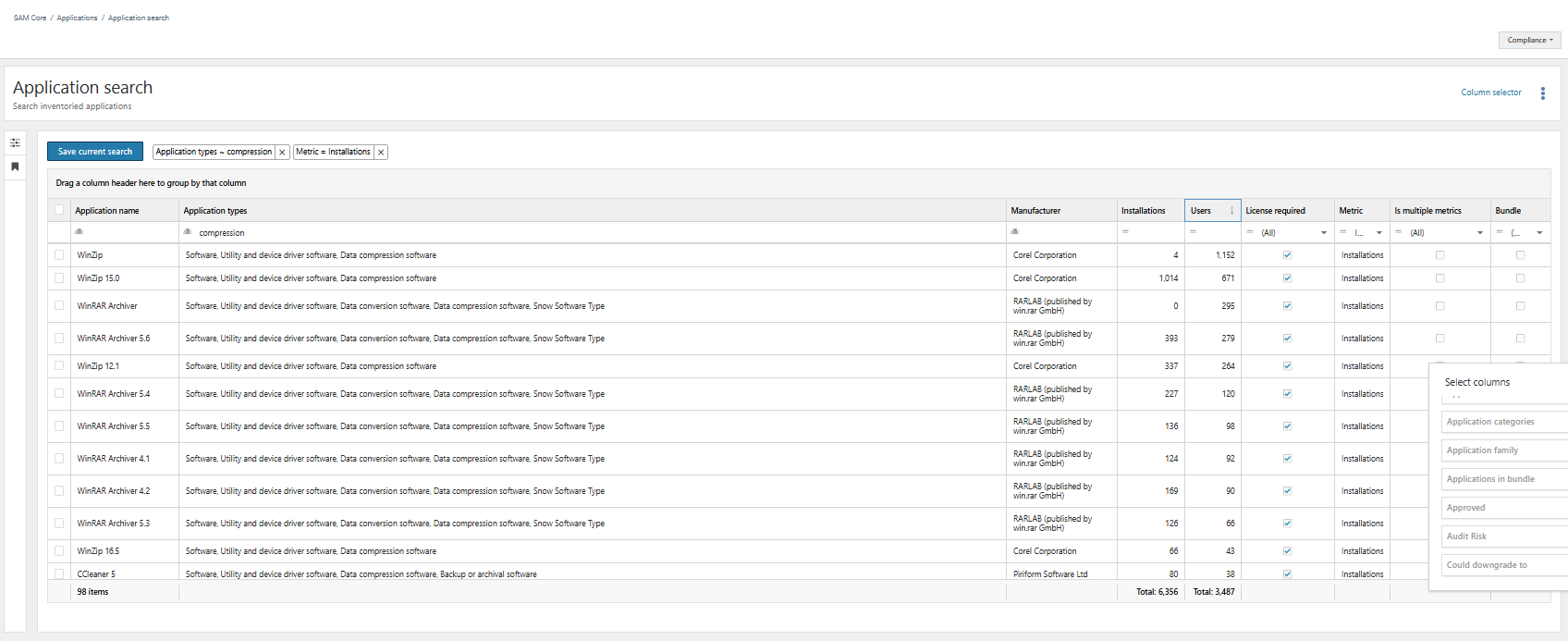Select the WinZip 15.0 row checkbox
This screenshot has width=1568, height=641.
point(59,278)
